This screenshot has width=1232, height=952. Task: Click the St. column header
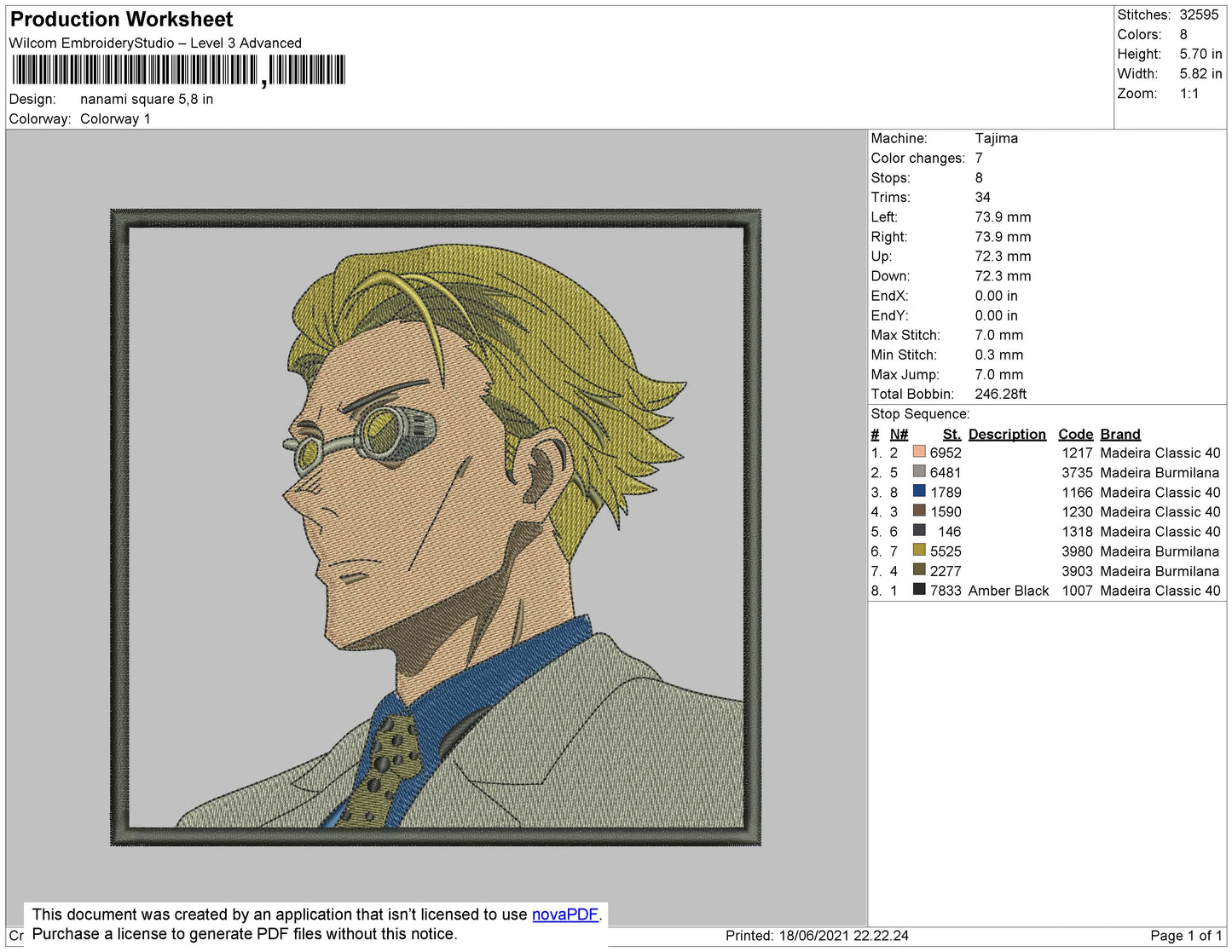(x=951, y=434)
